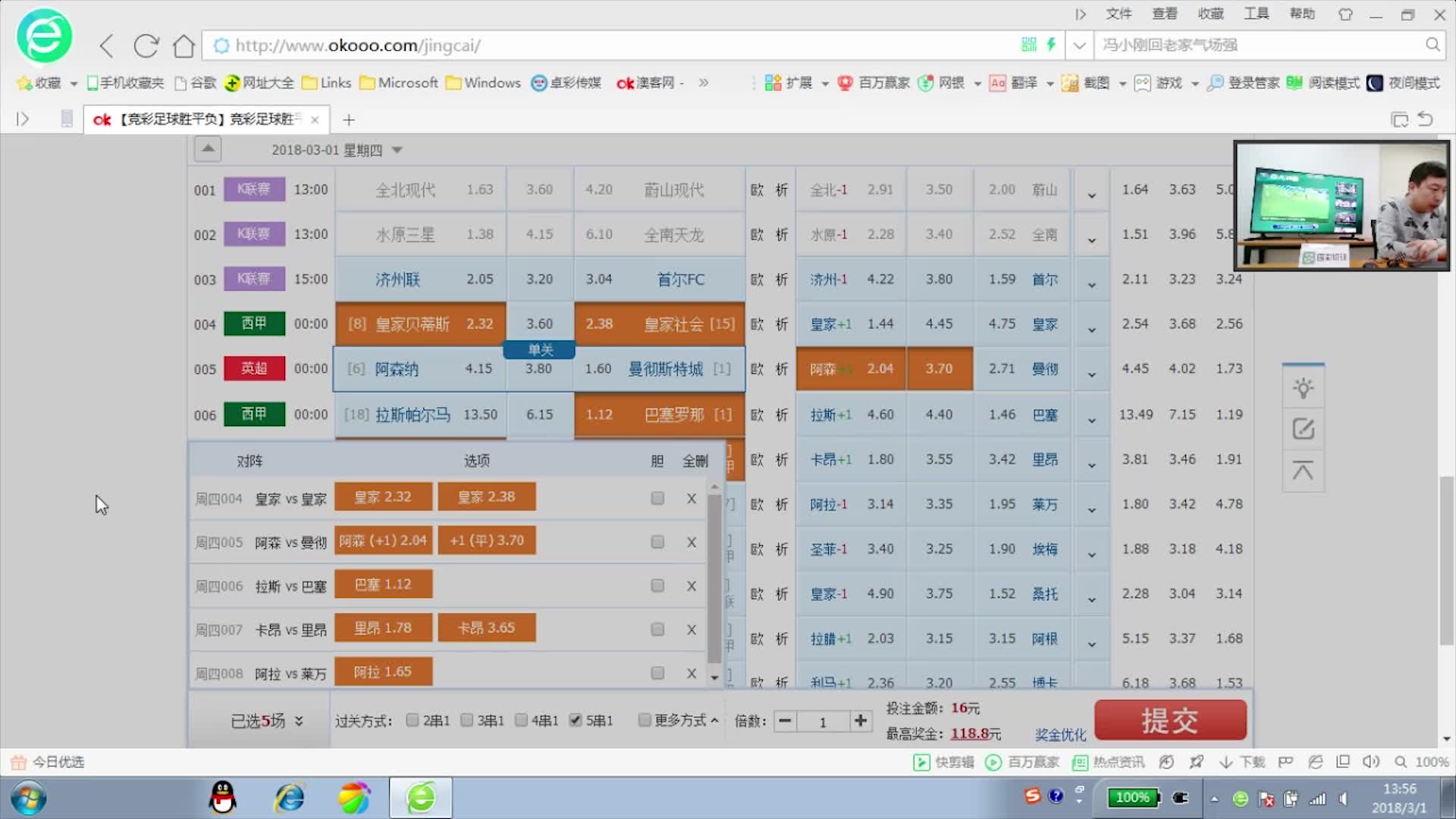Open the 查看 menu
1456x819 pixels.
coord(1165,14)
